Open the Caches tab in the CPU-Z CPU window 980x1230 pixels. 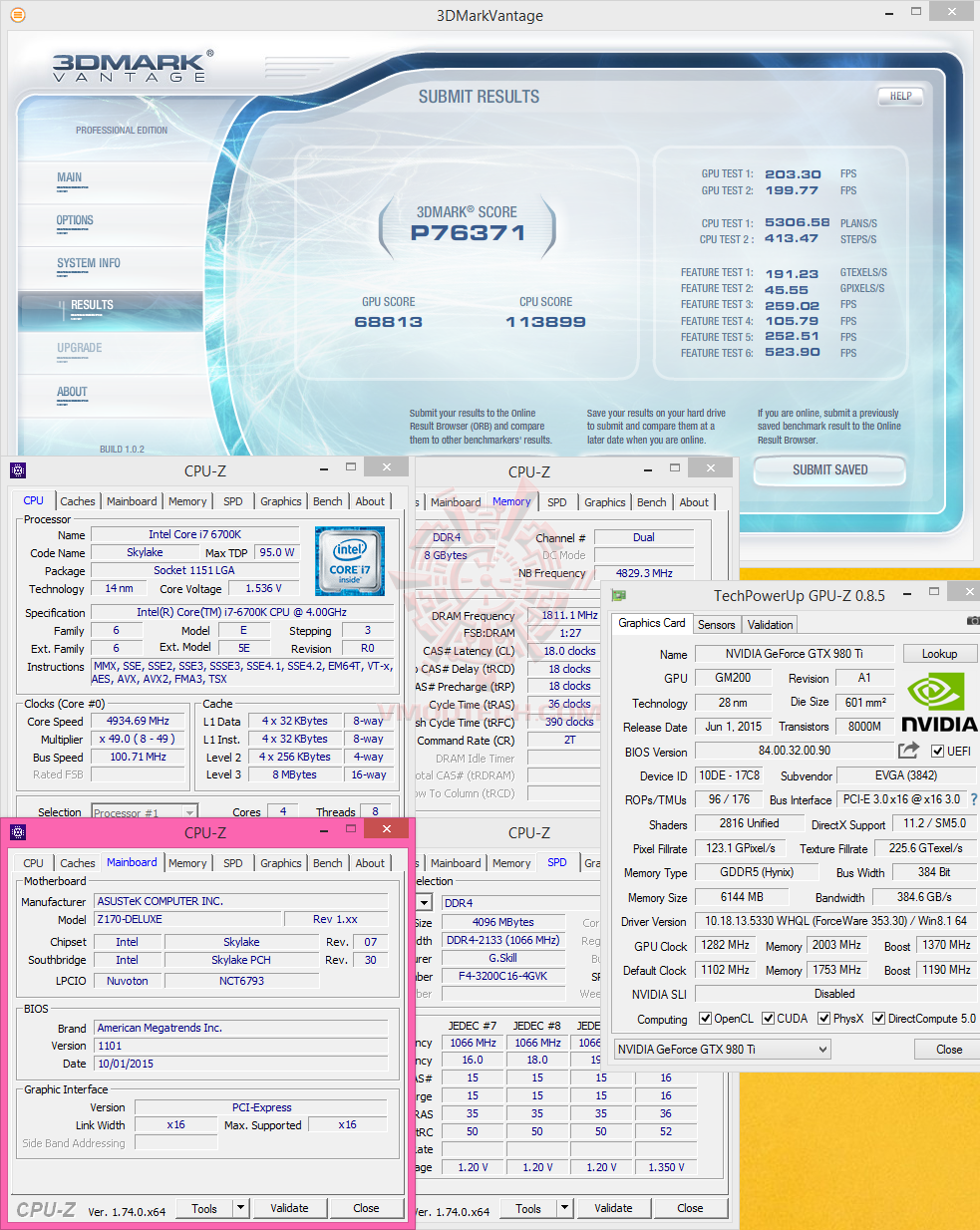point(77,501)
